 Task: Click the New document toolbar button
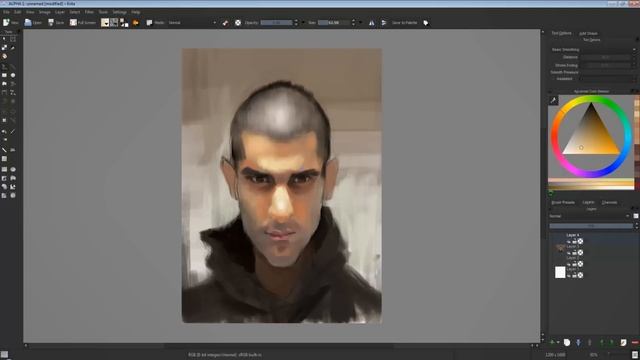[x=11, y=22]
